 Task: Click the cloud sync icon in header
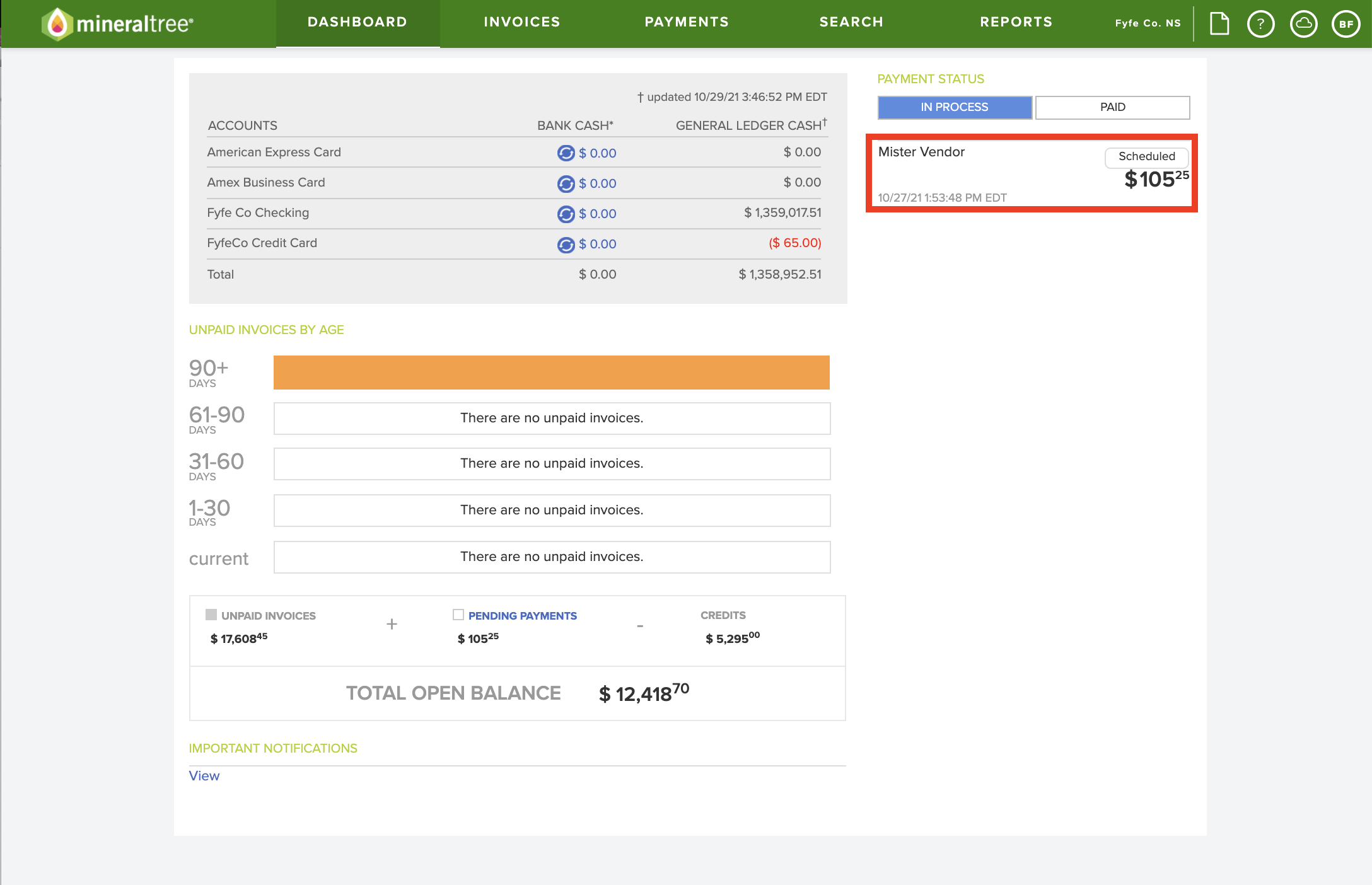pyautogui.click(x=1303, y=24)
